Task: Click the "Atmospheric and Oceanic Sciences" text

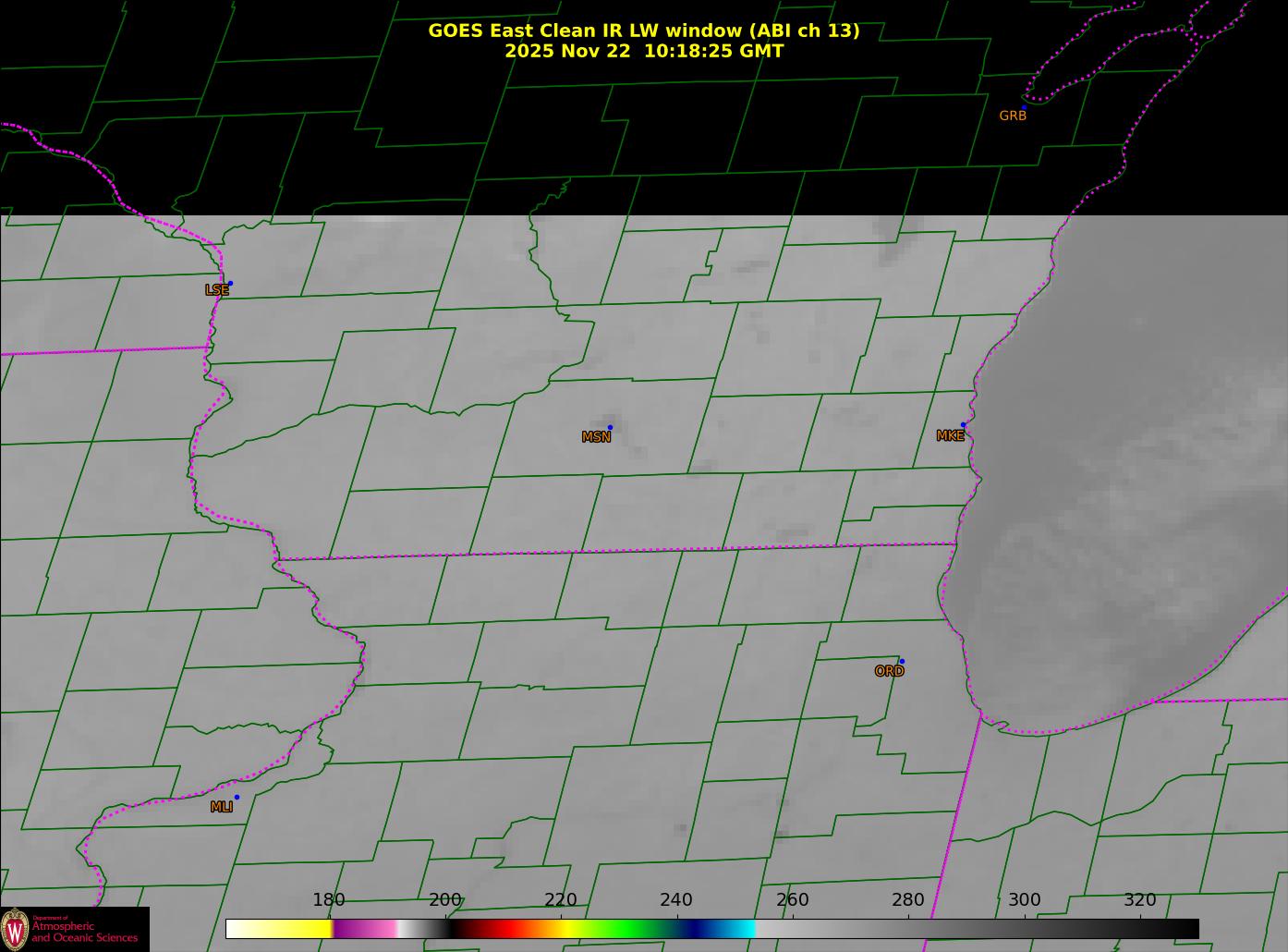Action: click(85, 932)
